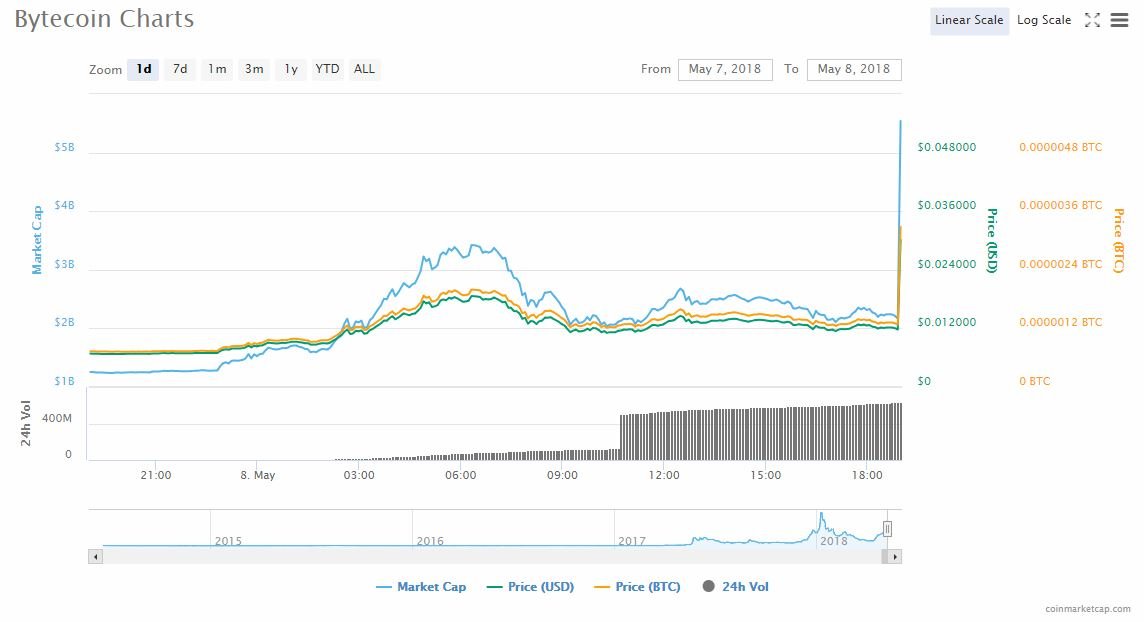This screenshot has width=1144, height=622.
Task: Switch to Linear Scale
Action: (969, 20)
